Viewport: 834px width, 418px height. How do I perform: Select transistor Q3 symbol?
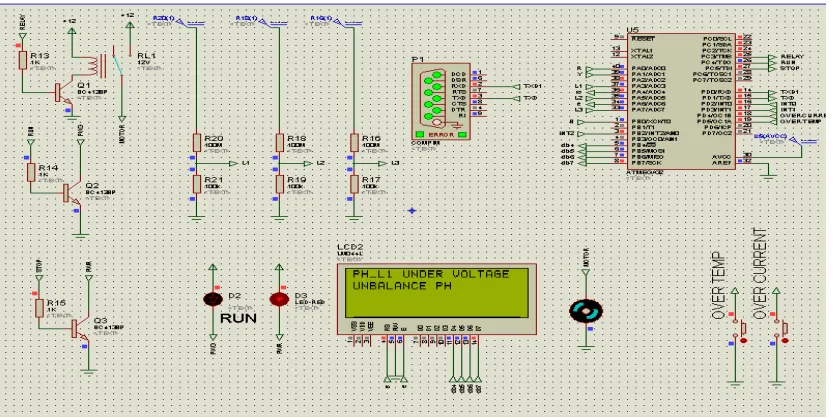click(80, 329)
